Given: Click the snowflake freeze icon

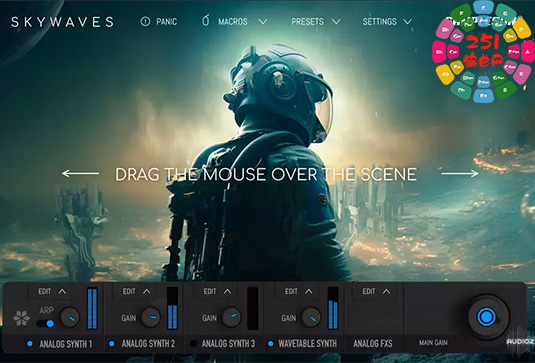Looking at the screenshot, I should [x=21, y=318].
